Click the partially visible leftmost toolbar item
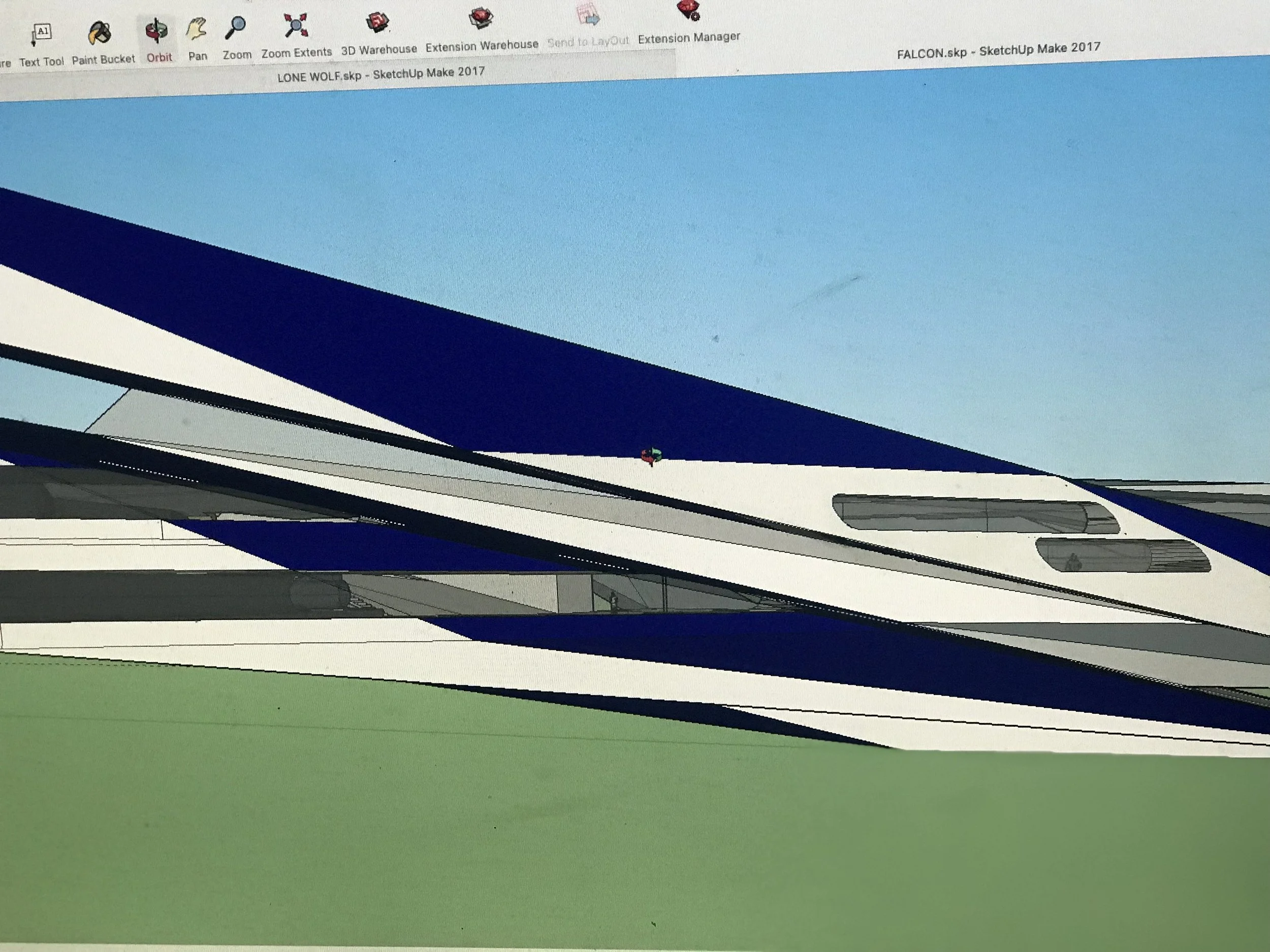 5,63
